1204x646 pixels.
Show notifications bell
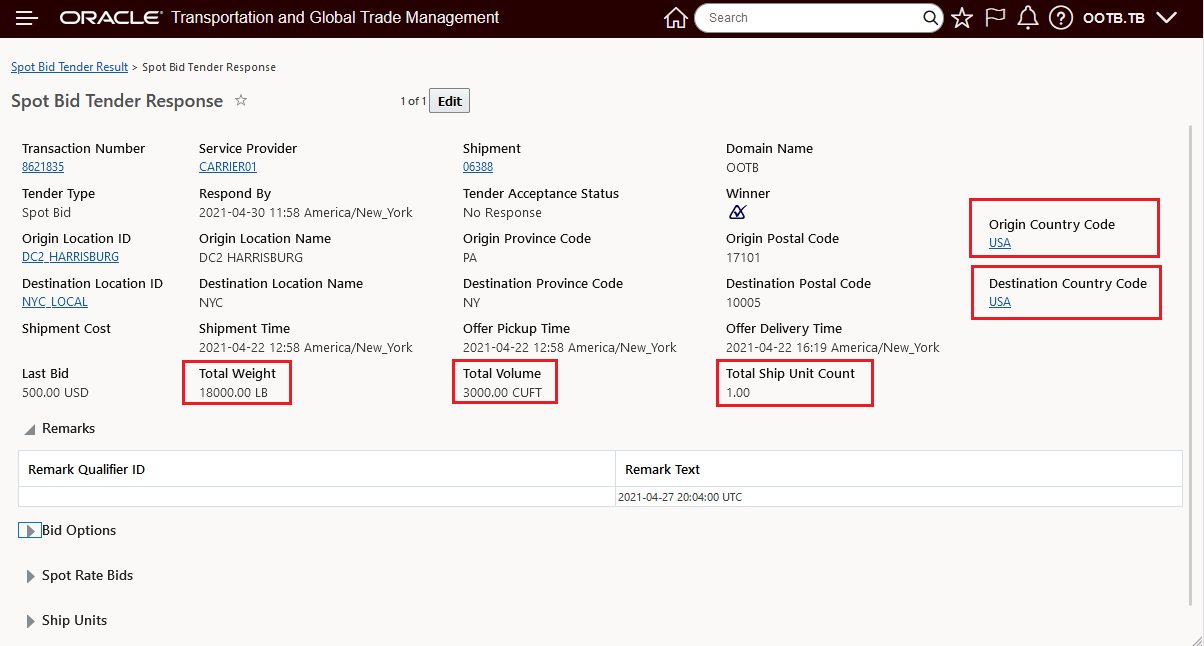point(1027,18)
